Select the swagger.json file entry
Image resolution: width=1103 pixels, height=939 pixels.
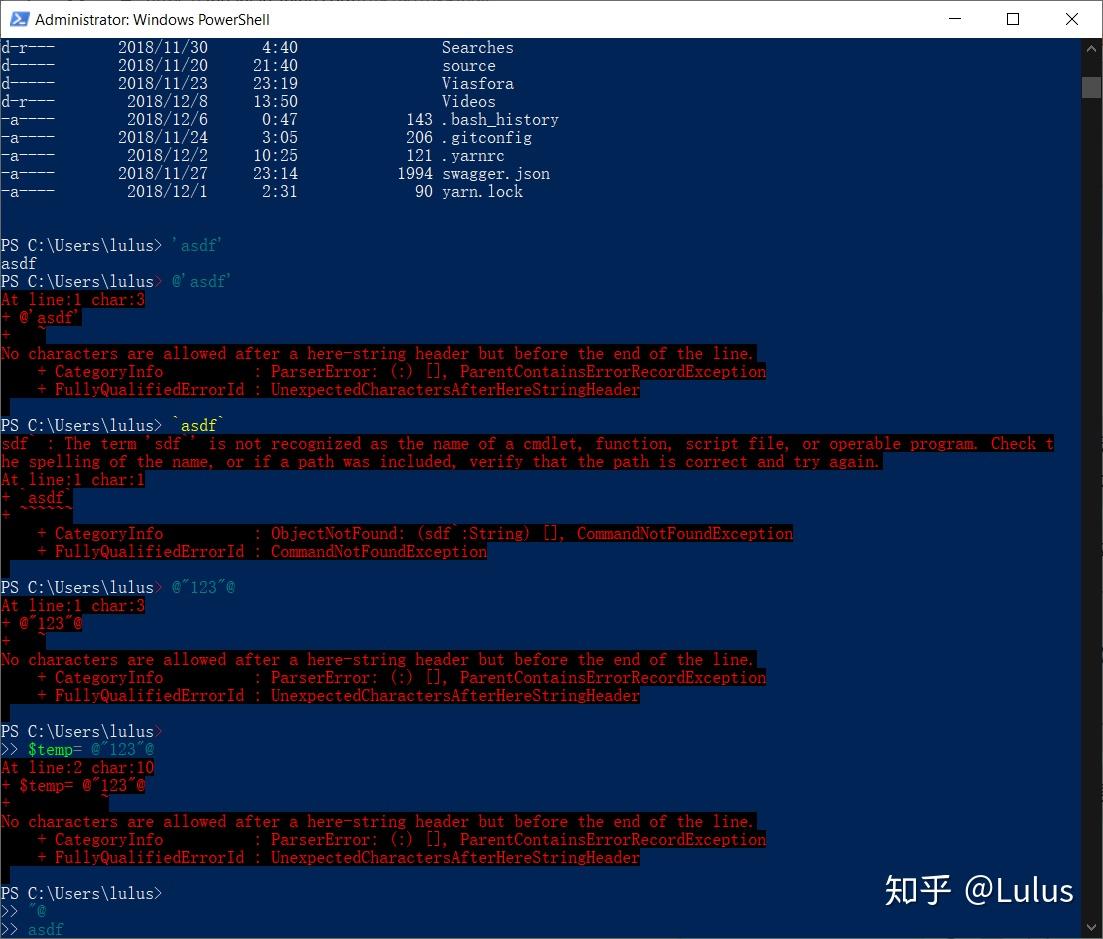(x=497, y=173)
